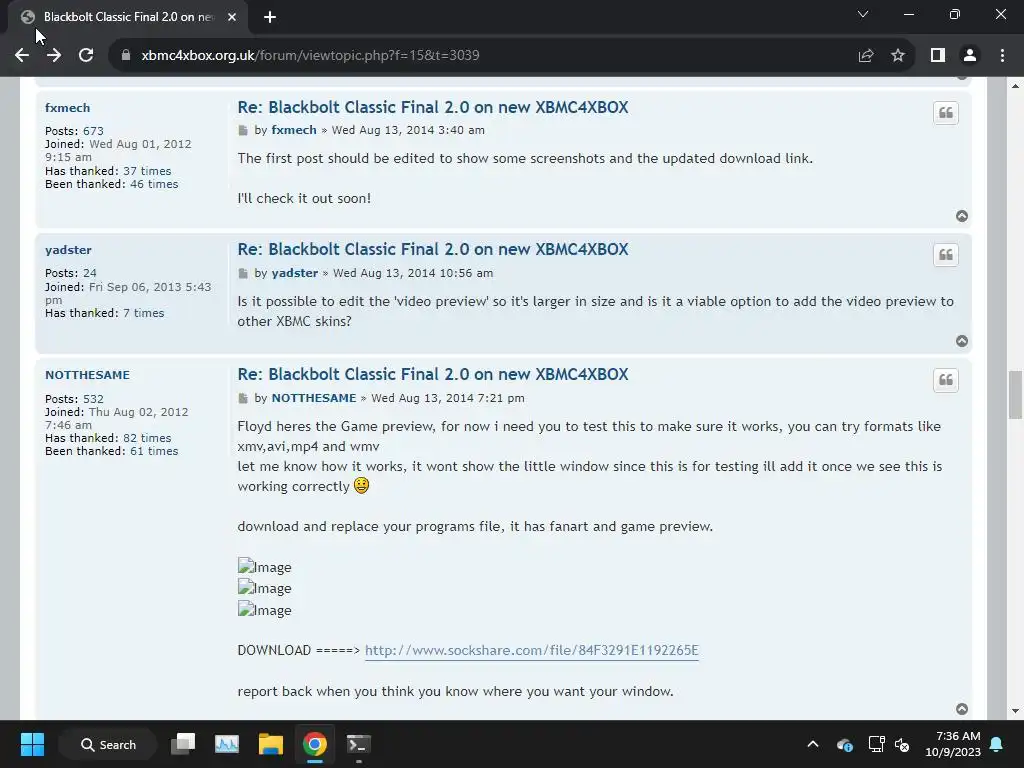
Task: View fxmech's 673 posts
Action: 93,131
